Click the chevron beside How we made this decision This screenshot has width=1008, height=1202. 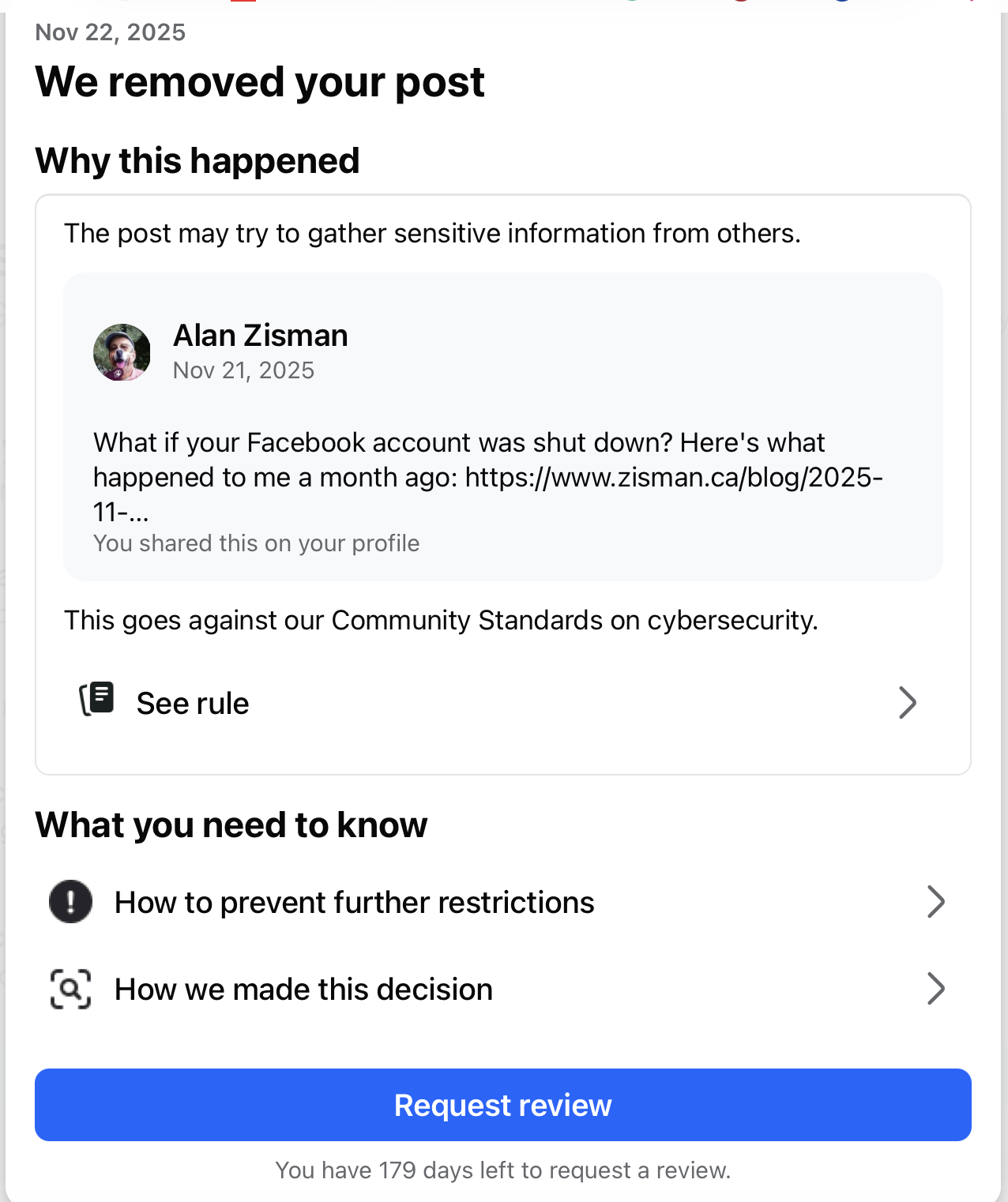click(937, 989)
